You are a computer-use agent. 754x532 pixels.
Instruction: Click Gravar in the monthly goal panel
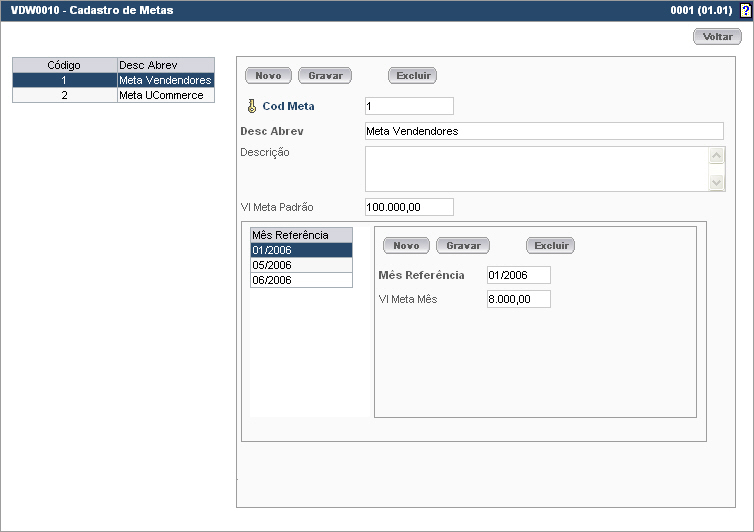pos(463,246)
